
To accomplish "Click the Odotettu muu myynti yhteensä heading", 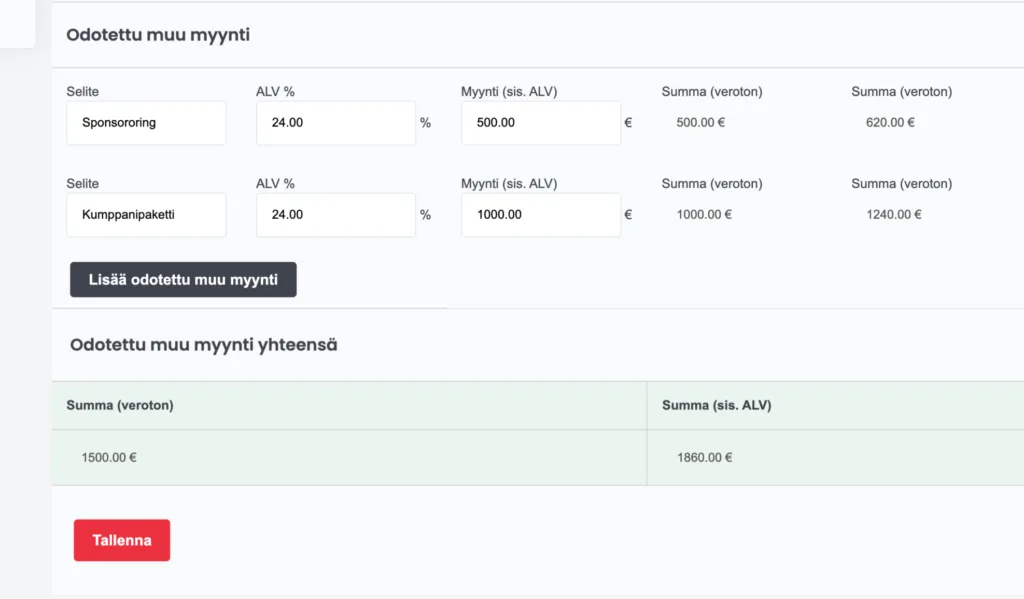I will 203,344.
